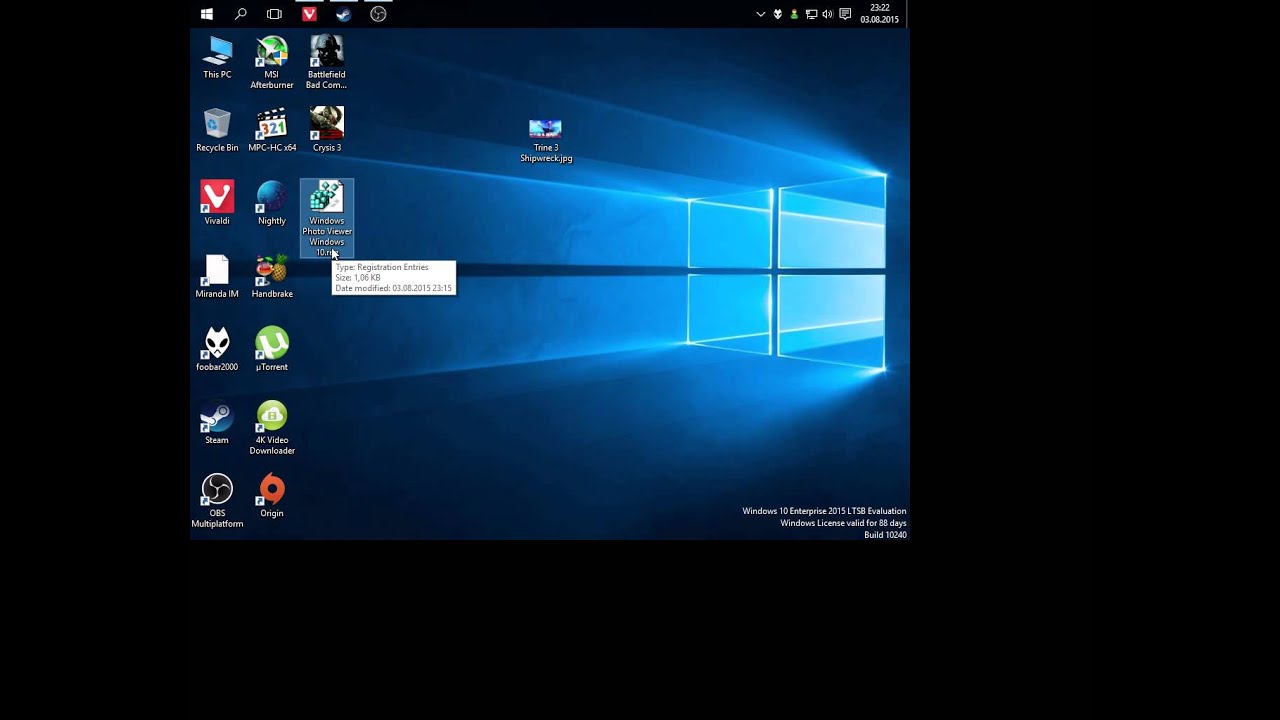Select the foobar2000 shortcut
This screenshot has width=1280, height=720.
pyautogui.click(x=217, y=350)
